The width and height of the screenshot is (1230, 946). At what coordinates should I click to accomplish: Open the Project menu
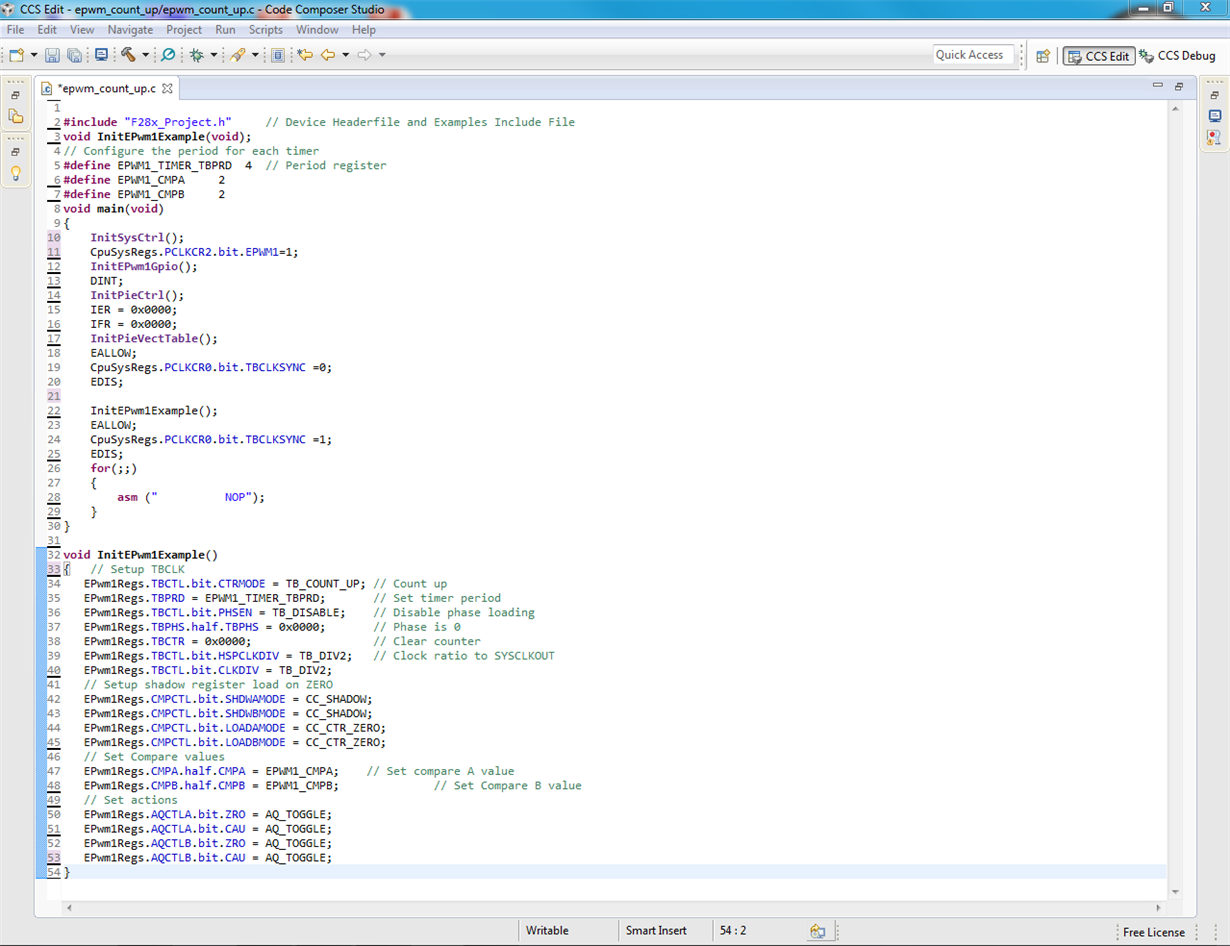tap(184, 30)
